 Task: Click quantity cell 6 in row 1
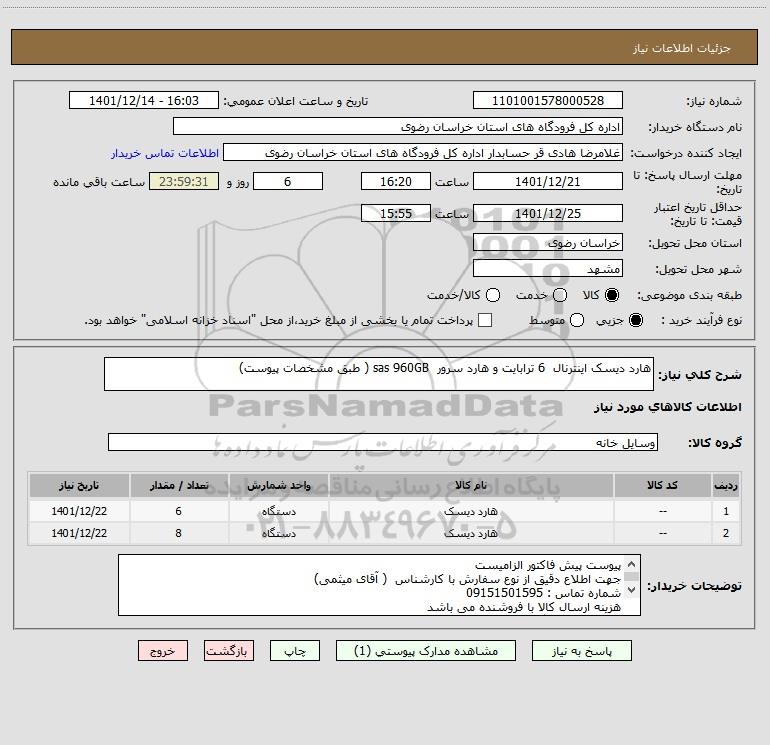[x=179, y=511]
